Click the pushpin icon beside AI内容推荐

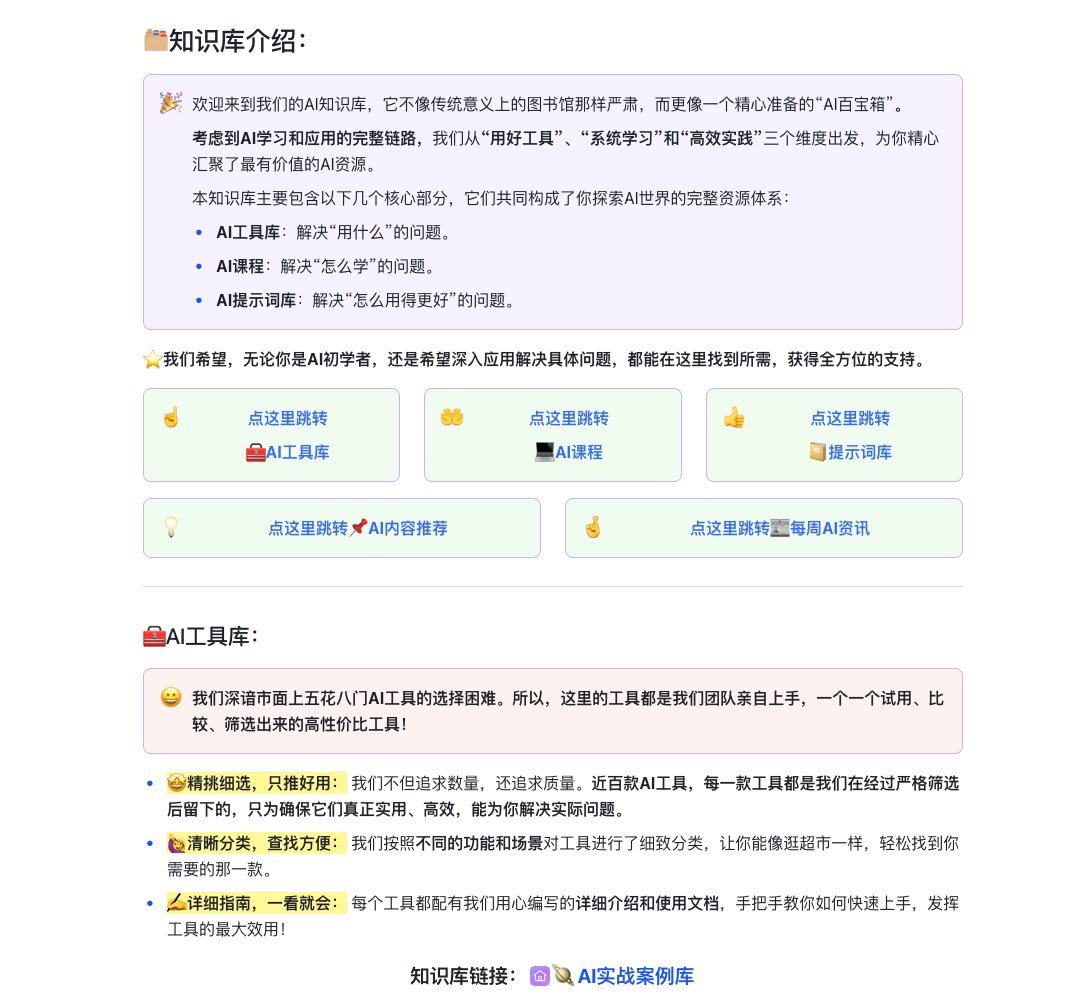[x=358, y=529]
